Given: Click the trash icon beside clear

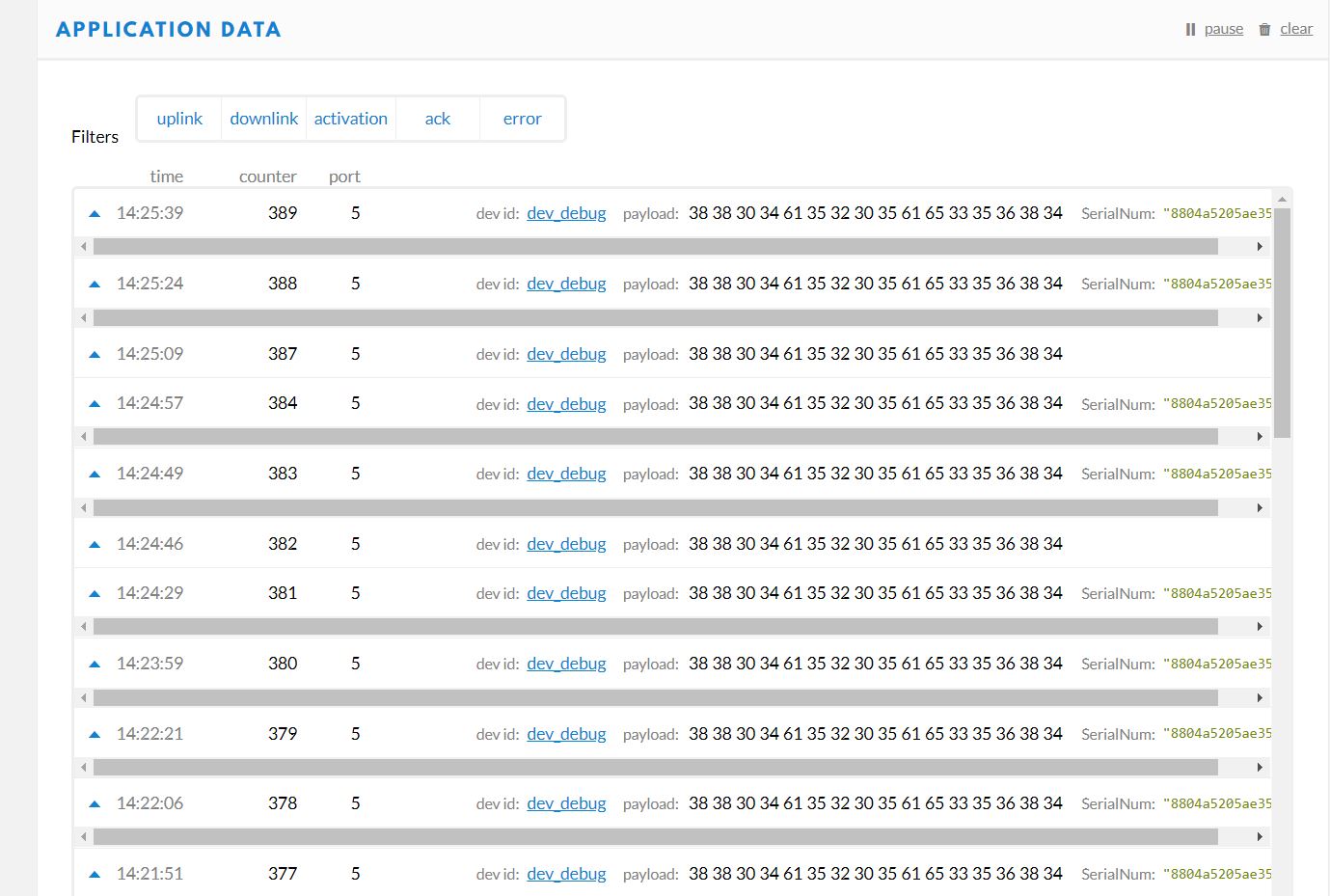Looking at the screenshot, I should [x=1263, y=29].
